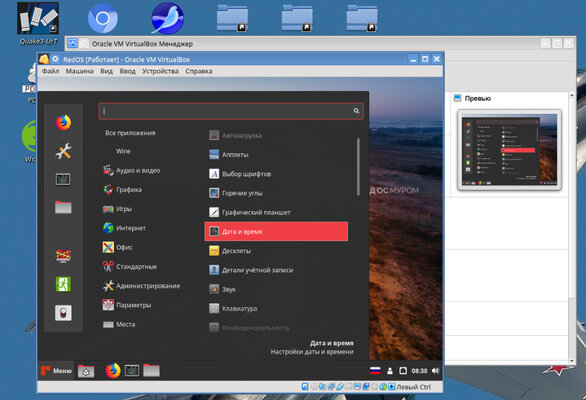This screenshot has height=400, width=586.
Task: Click the VM preview thumbnail
Action: click(509, 150)
